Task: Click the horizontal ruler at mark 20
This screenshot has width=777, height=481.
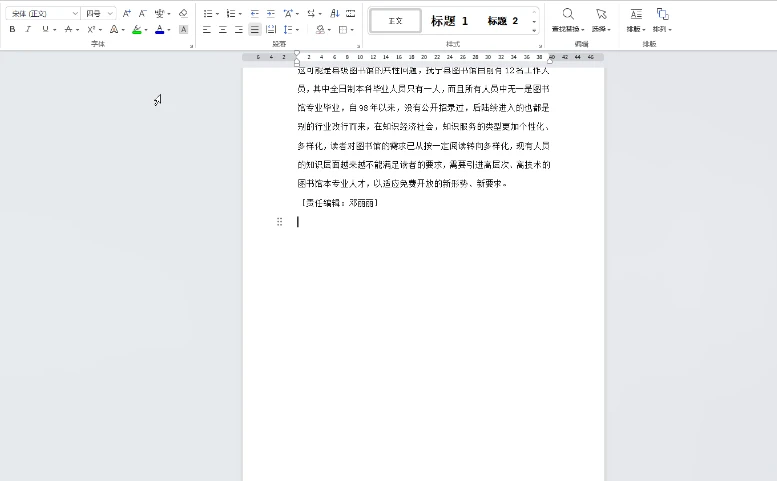Action: tap(424, 57)
